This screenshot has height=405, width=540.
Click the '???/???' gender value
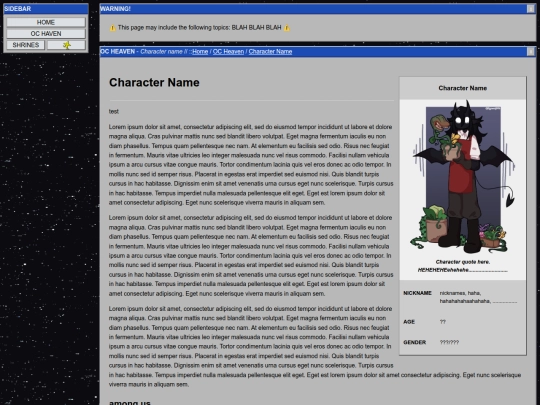coord(449,342)
